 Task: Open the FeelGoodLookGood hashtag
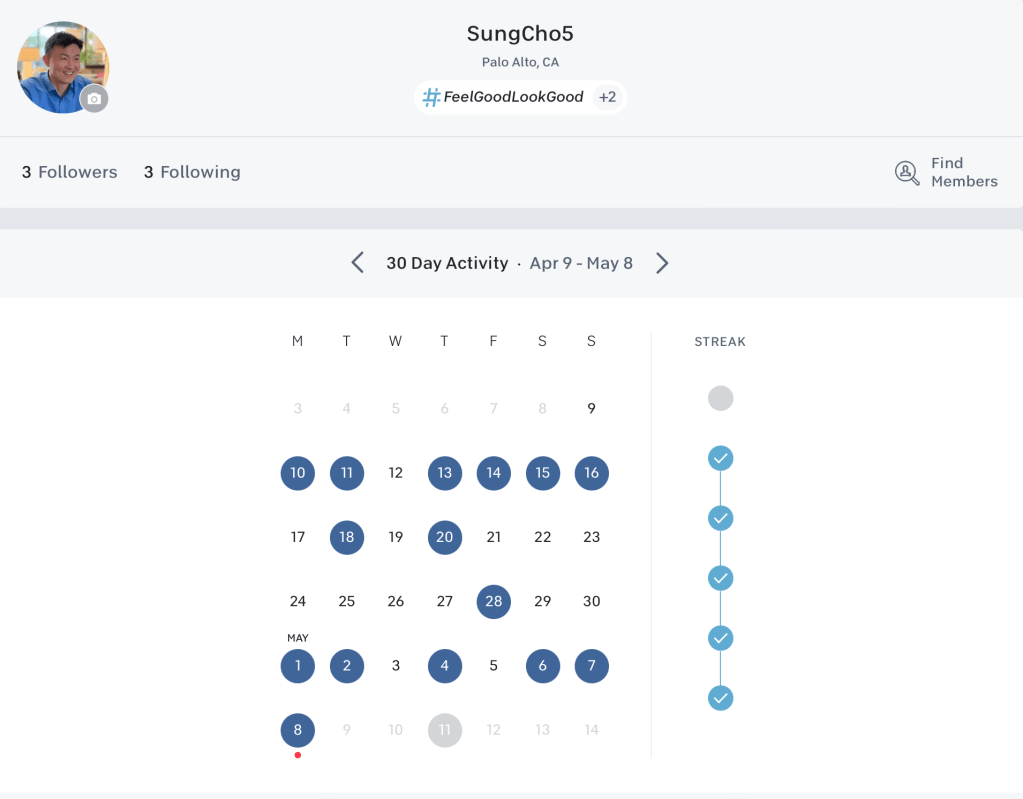coord(513,97)
